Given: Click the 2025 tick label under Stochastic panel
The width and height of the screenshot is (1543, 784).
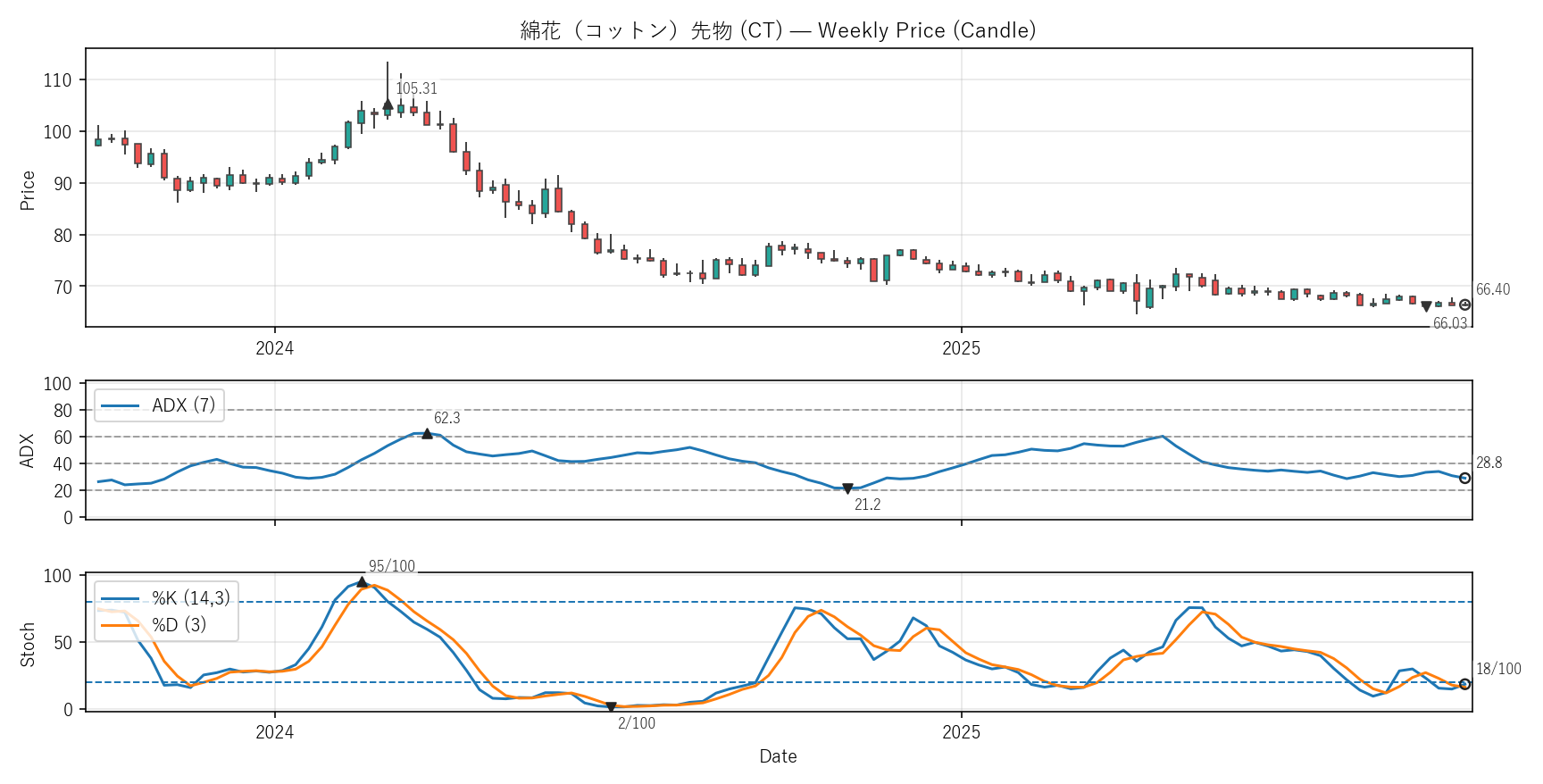Looking at the screenshot, I should click(x=961, y=732).
